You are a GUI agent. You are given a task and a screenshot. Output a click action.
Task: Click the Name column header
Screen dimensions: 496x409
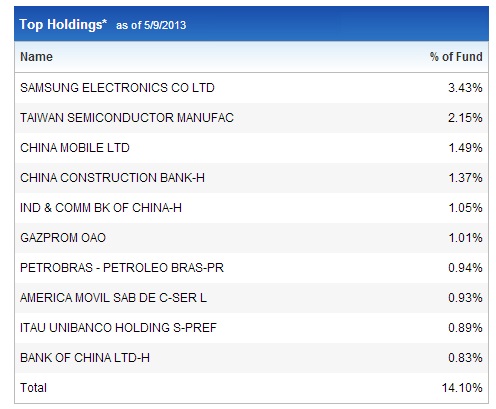pos(36,57)
